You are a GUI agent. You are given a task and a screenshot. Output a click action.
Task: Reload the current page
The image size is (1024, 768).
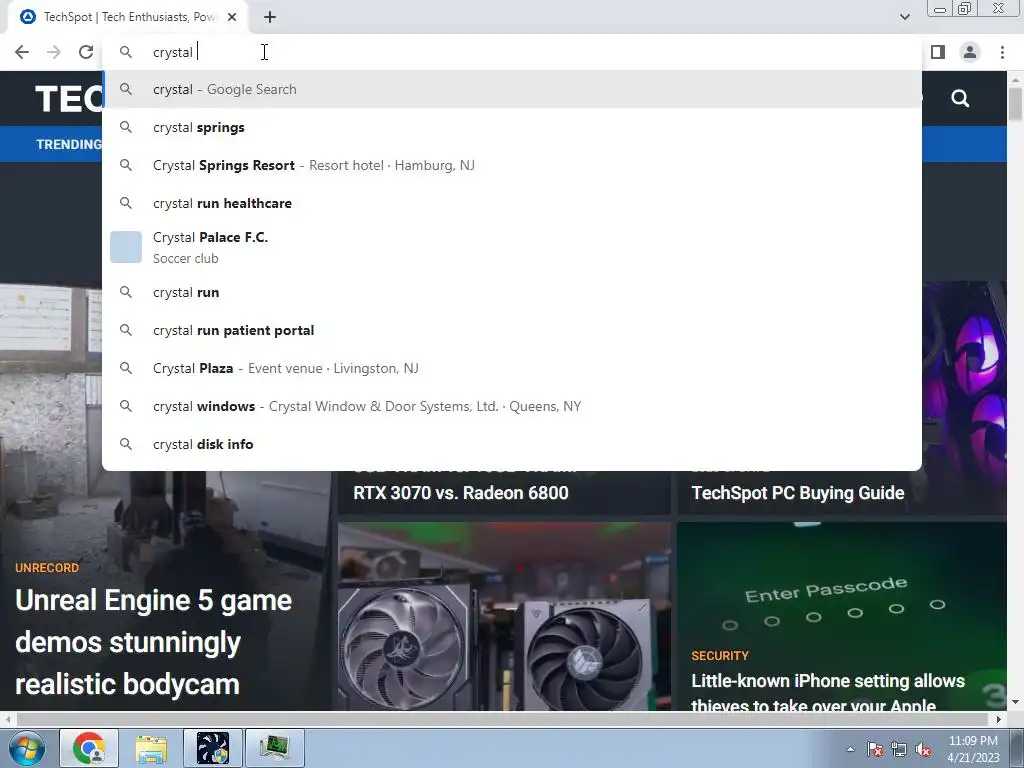click(x=86, y=52)
